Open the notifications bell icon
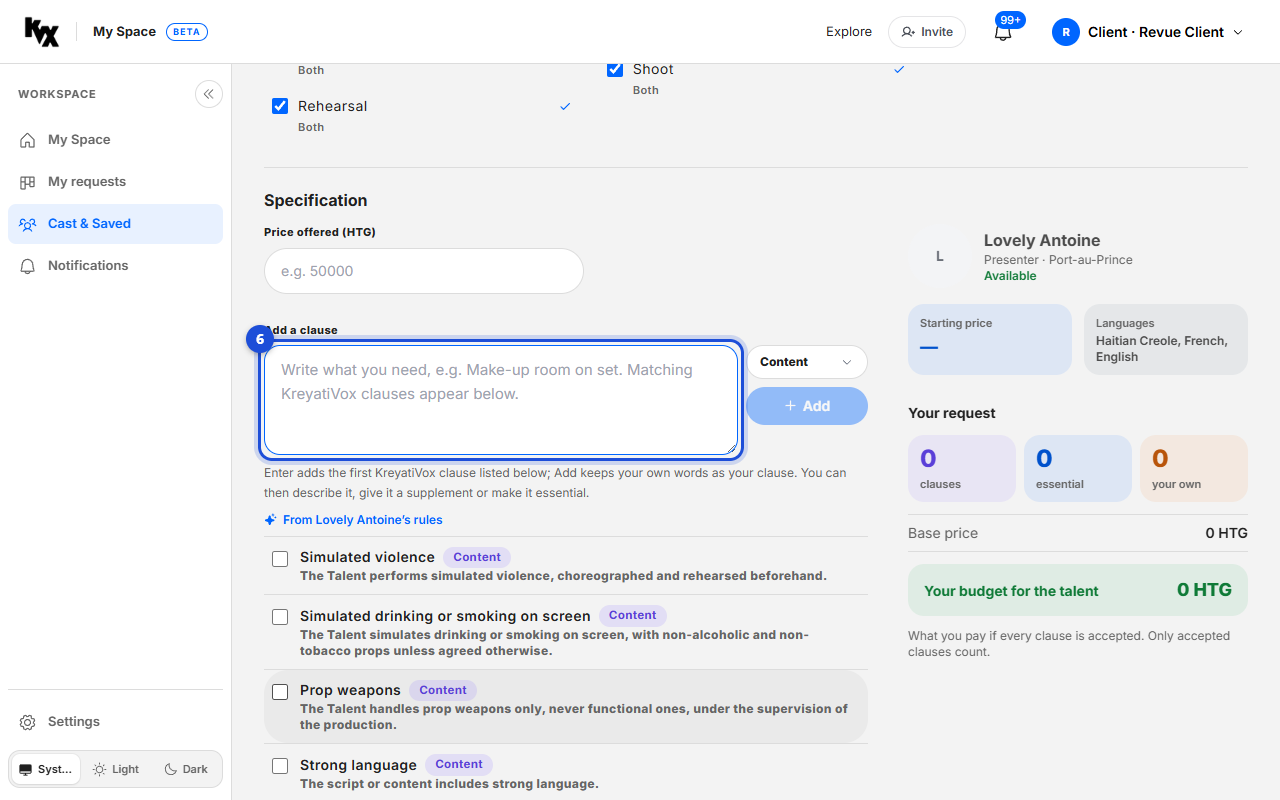1280x800 pixels. click(1003, 32)
